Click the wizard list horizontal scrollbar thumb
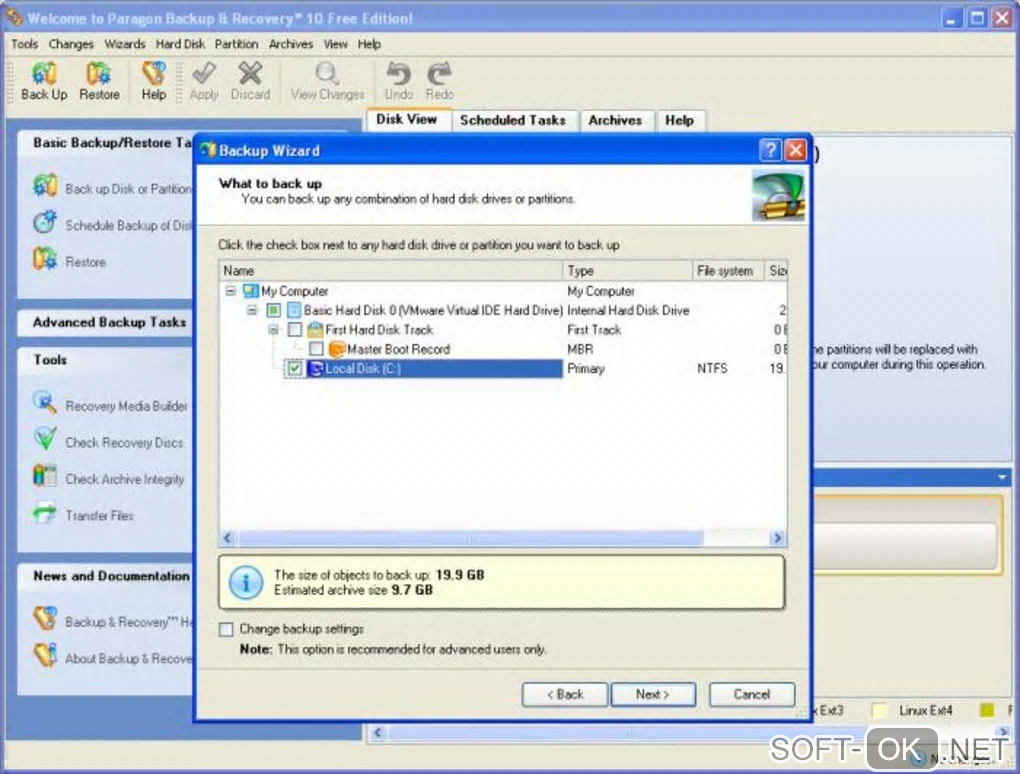Screen dimensions: 1020x774 coord(471,539)
